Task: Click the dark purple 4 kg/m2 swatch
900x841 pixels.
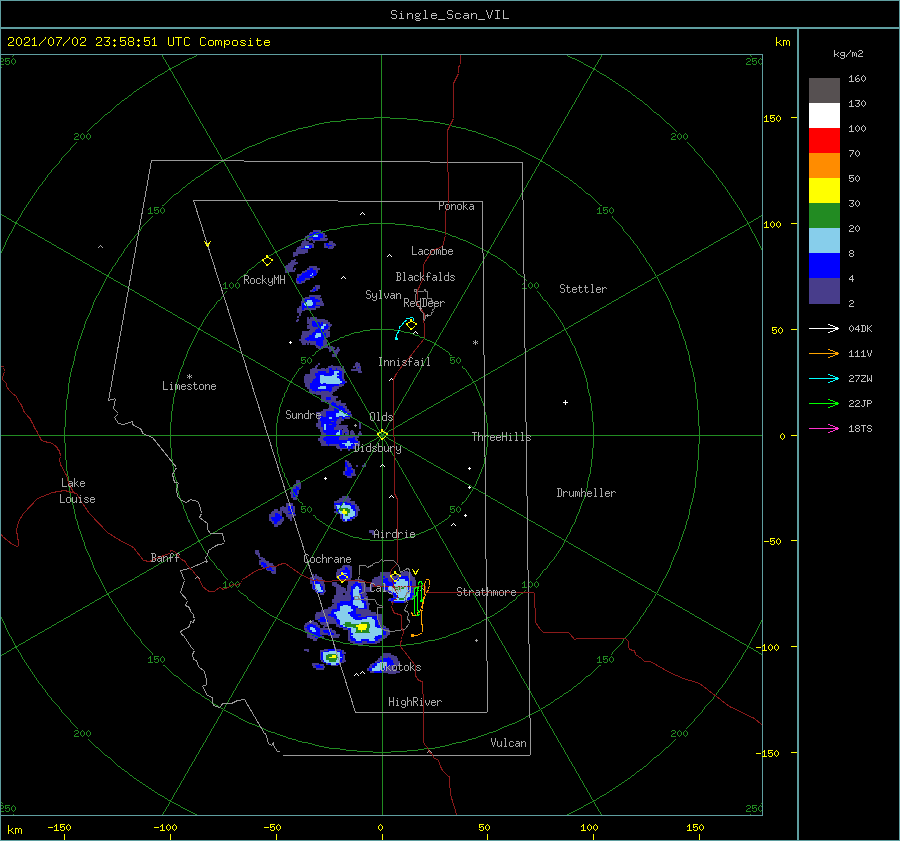Action: [x=824, y=290]
